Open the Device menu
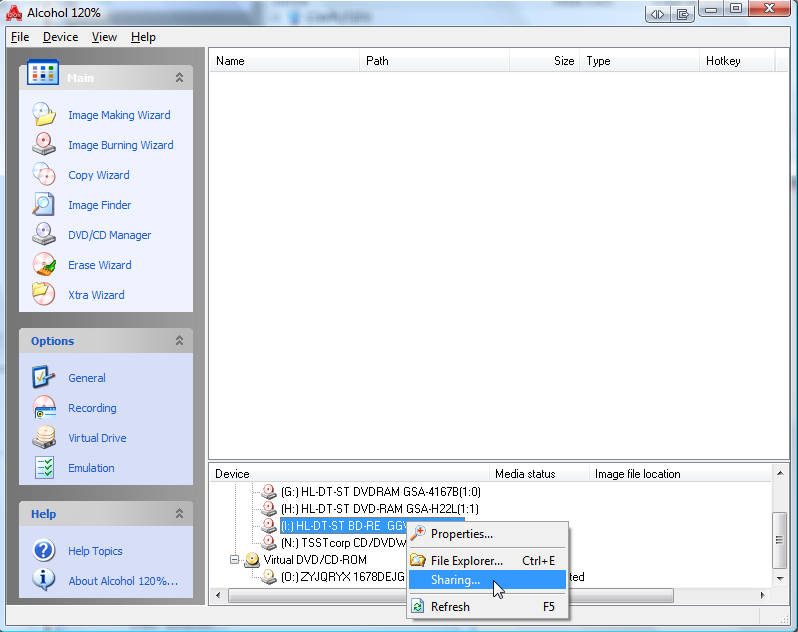This screenshot has width=798, height=632. click(60, 37)
